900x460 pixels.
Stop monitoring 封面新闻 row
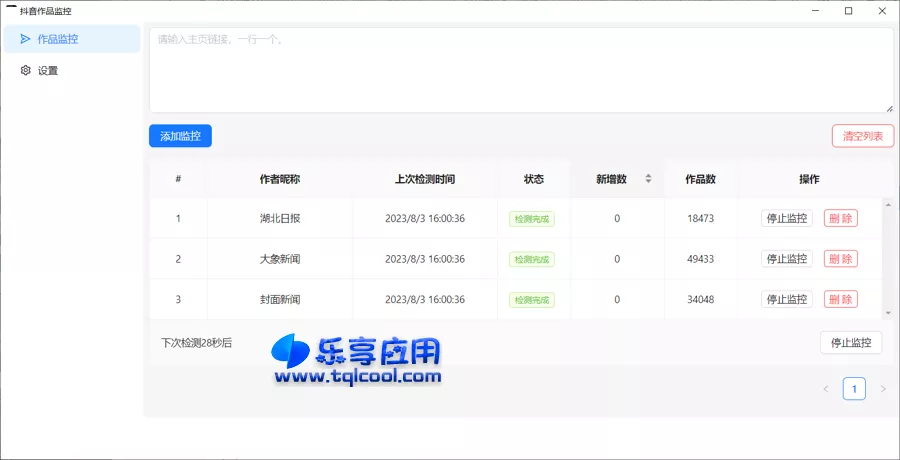[786, 299]
